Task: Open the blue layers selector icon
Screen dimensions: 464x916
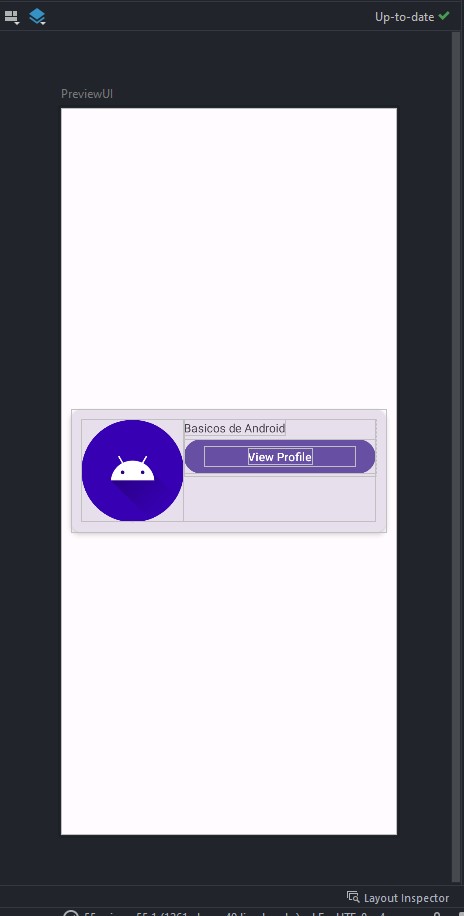Action: click(x=36, y=16)
